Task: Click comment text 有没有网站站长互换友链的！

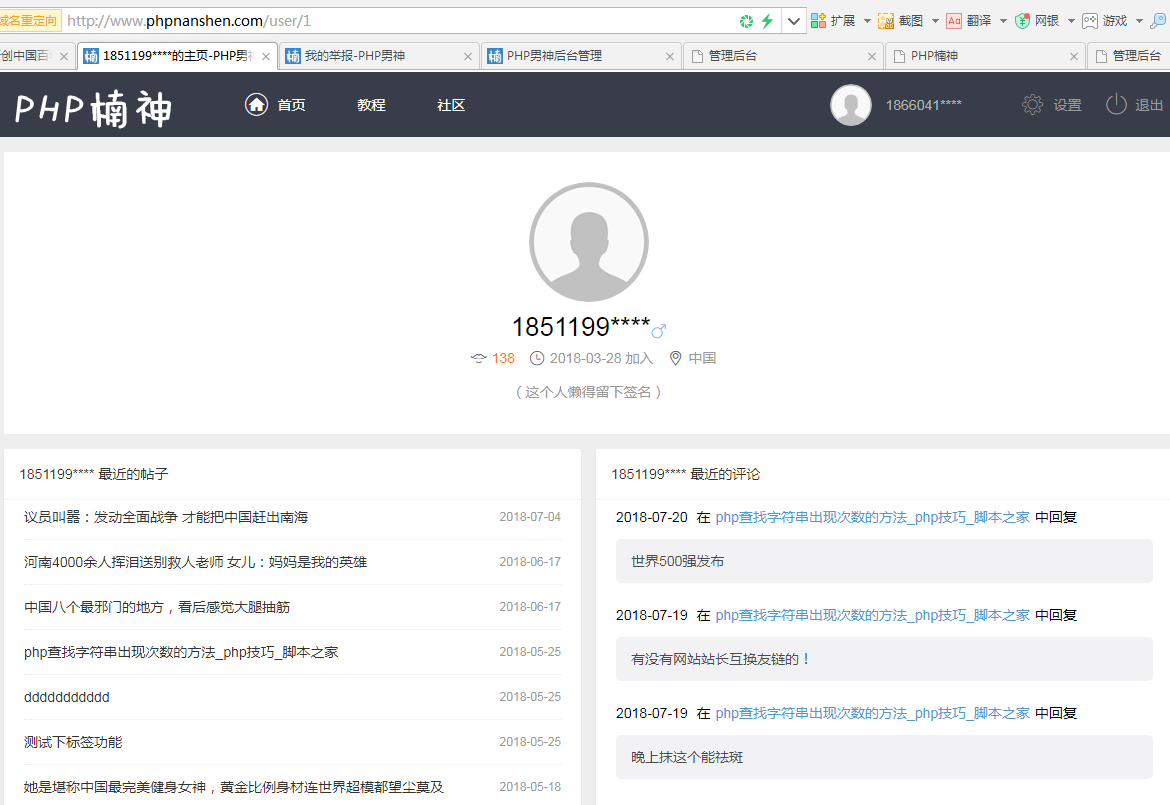Action: pyautogui.click(x=721, y=659)
